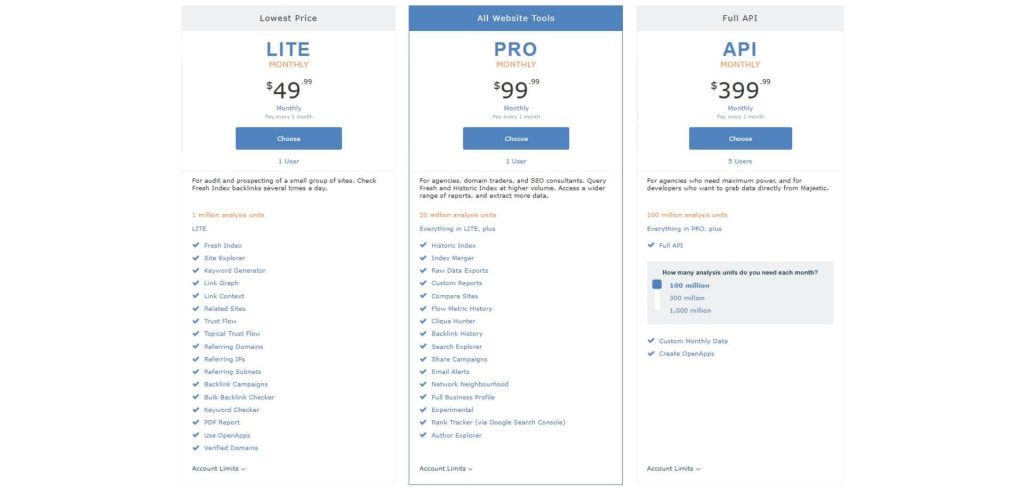This screenshot has height=491, width=1024.
Task: Click checkmark icon beside Author Explorer
Action: [x=423, y=435]
